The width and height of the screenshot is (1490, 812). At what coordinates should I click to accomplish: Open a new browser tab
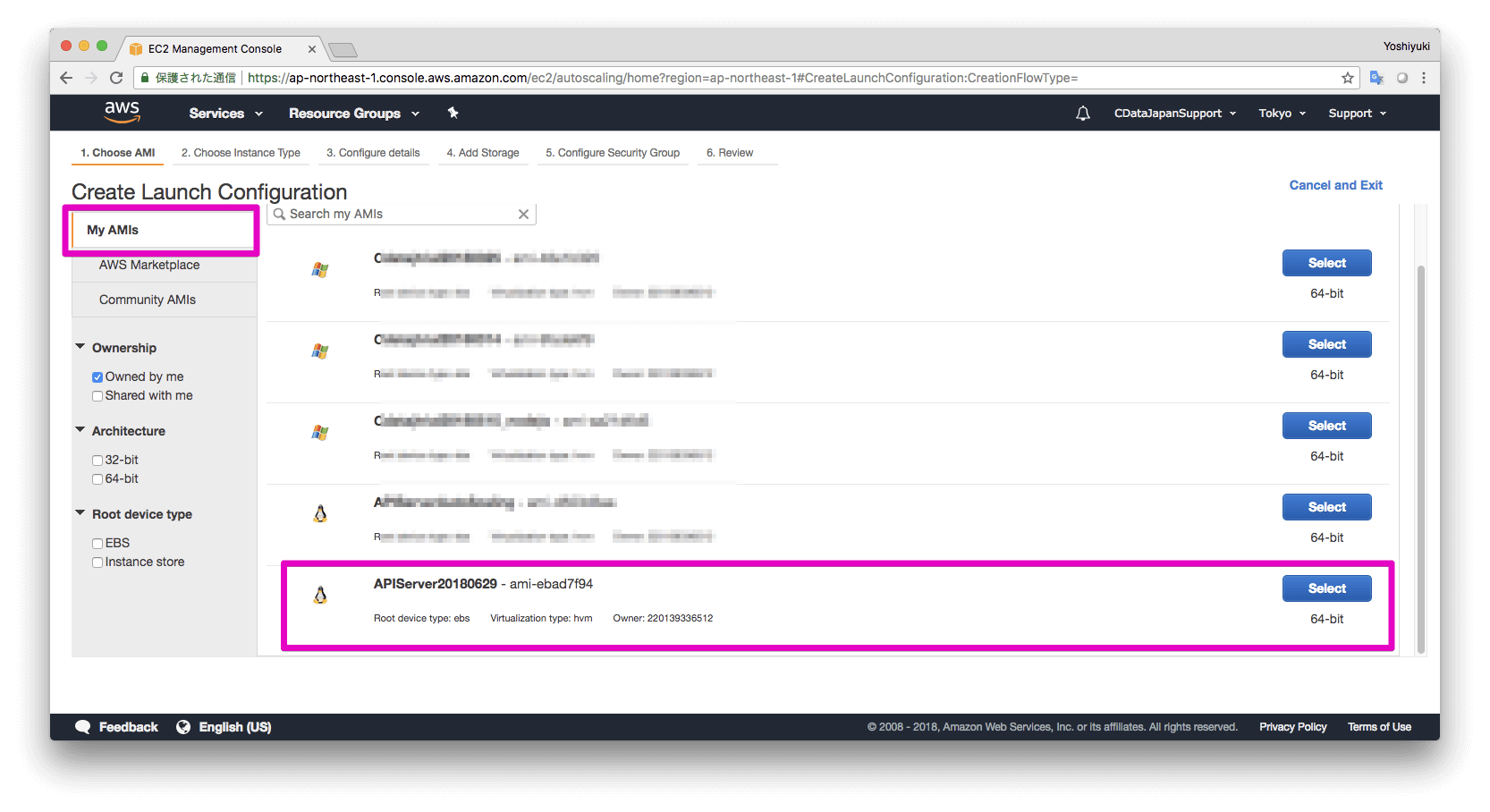pyautogui.click(x=343, y=49)
